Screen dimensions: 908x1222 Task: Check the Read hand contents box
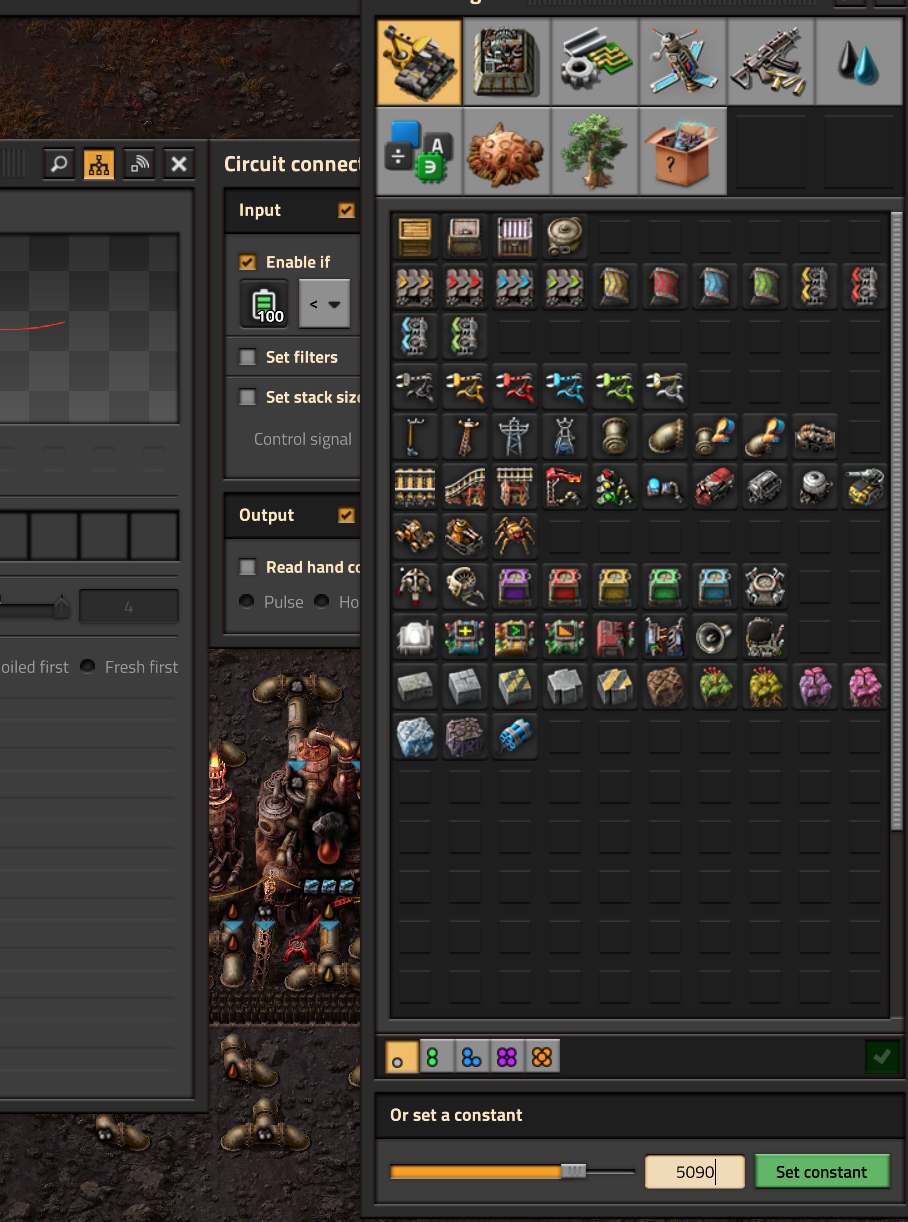[x=247, y=567]
